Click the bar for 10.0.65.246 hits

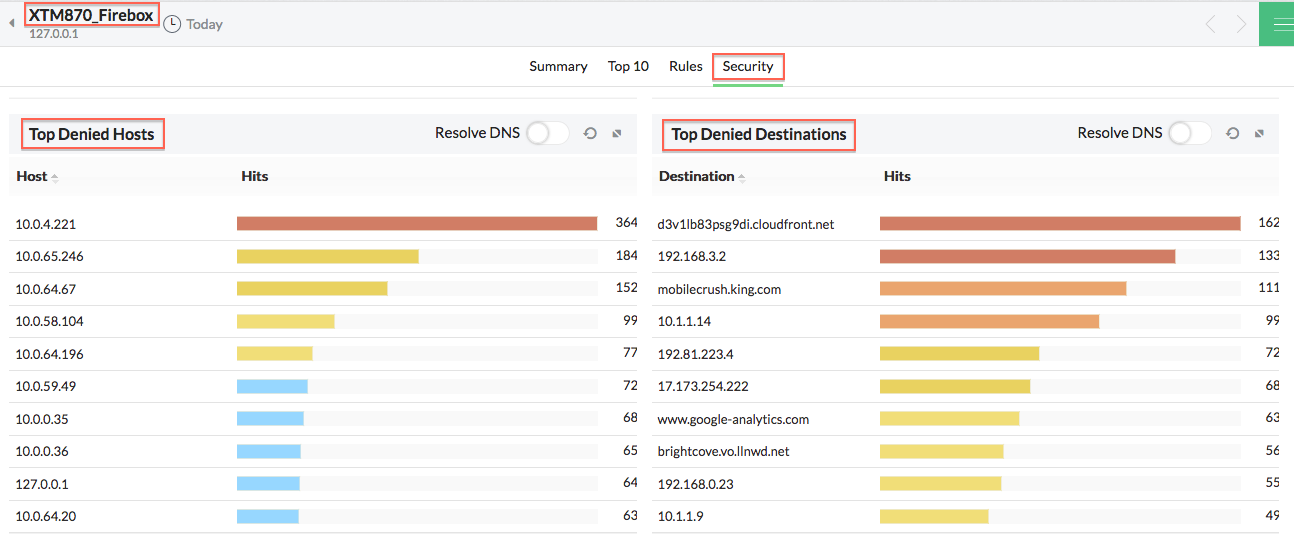point(327,257)
